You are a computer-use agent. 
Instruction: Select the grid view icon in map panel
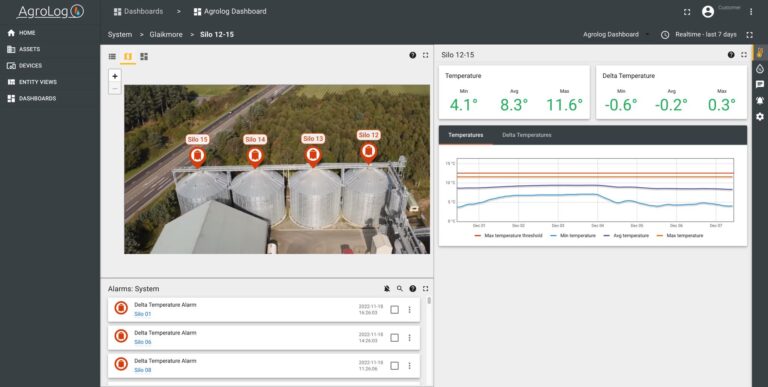tap(144, 57)
